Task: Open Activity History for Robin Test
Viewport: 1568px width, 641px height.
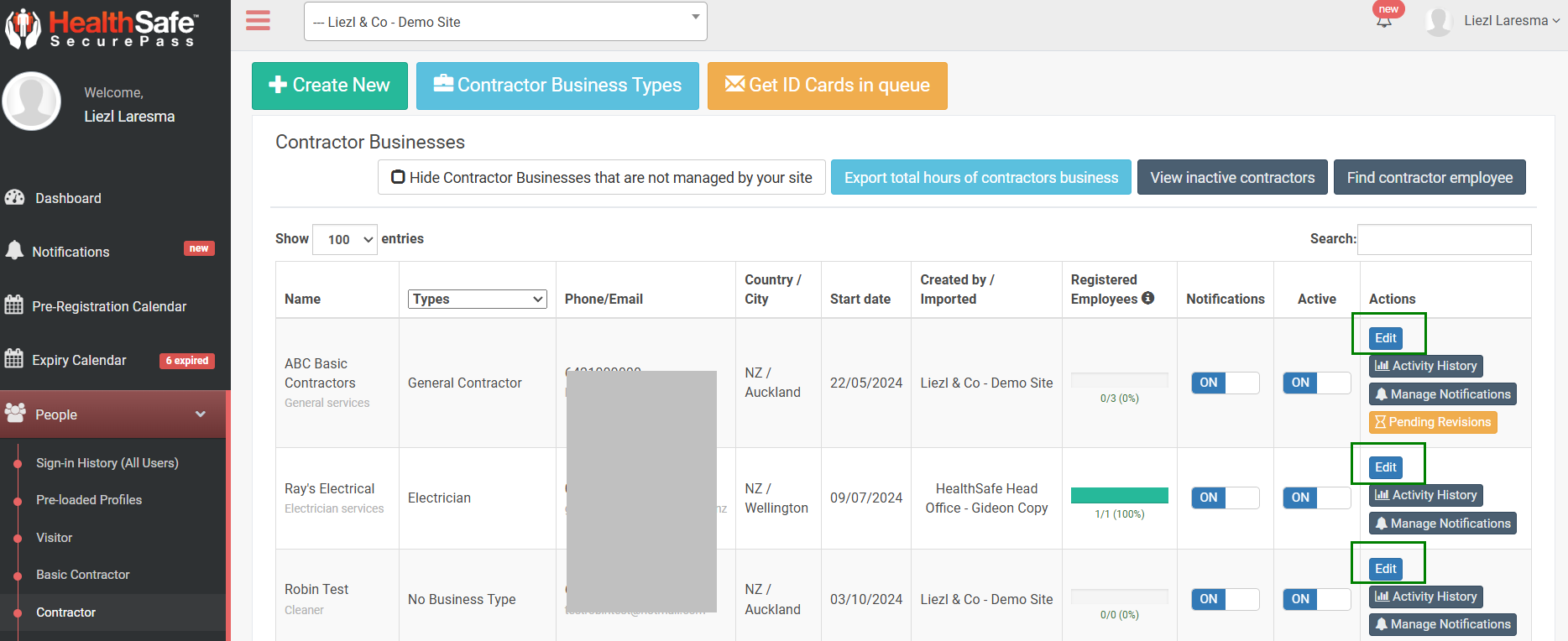Action: point(1426,597)
